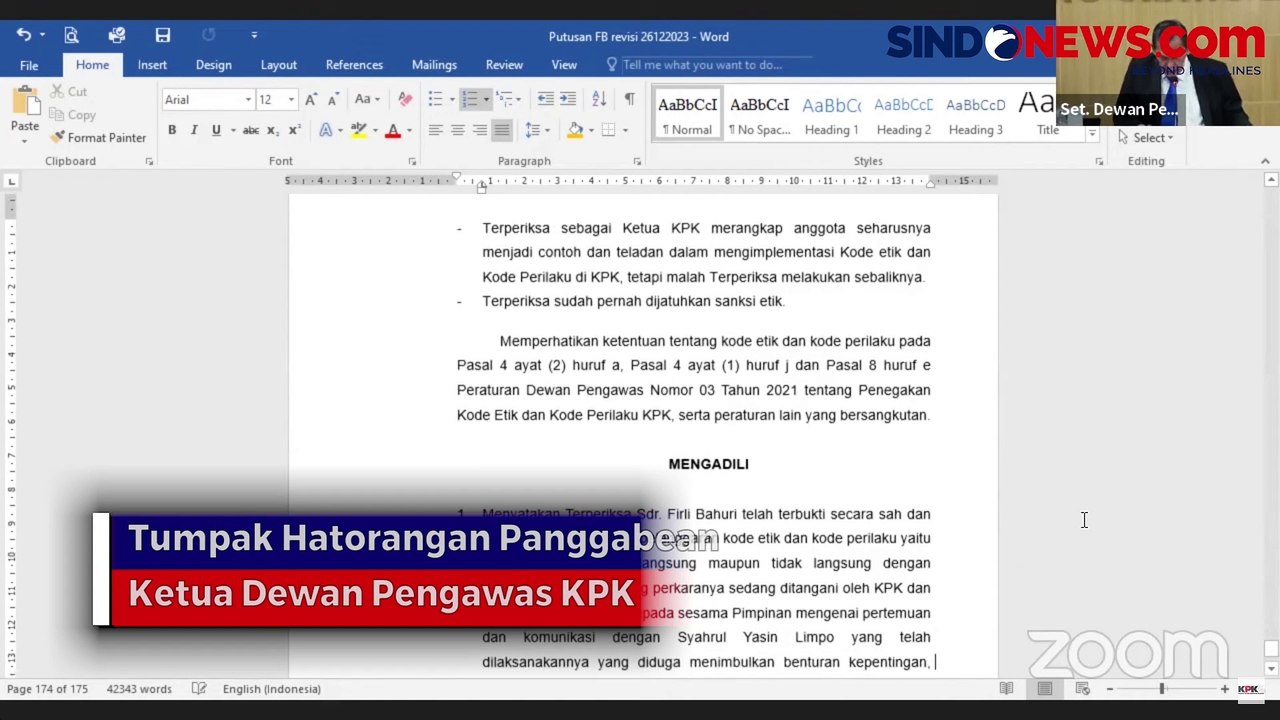
Task: Apply the Normal style
Action: coord(687,113)
